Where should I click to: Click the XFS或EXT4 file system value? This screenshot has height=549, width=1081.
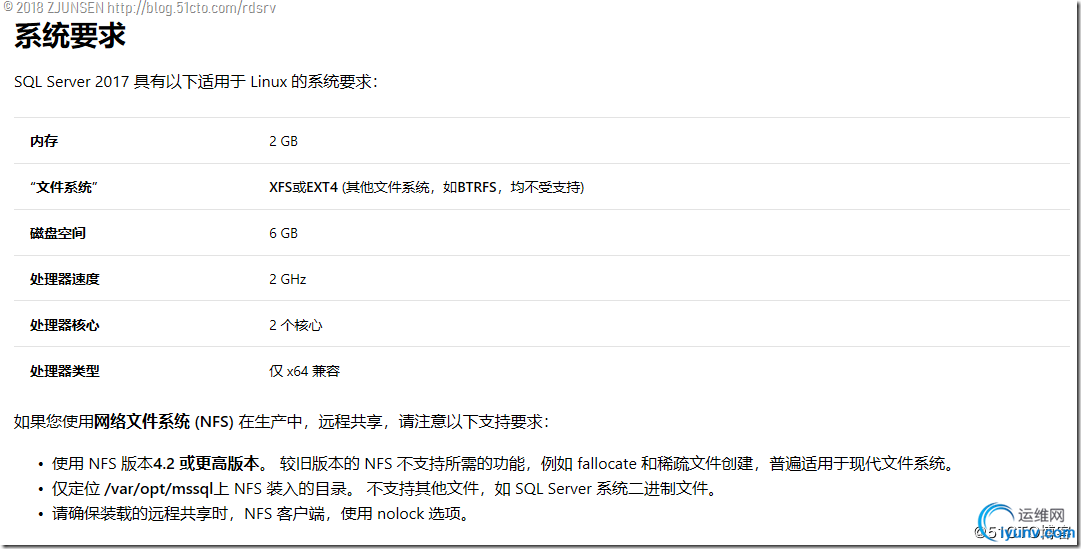click(427, 187)
